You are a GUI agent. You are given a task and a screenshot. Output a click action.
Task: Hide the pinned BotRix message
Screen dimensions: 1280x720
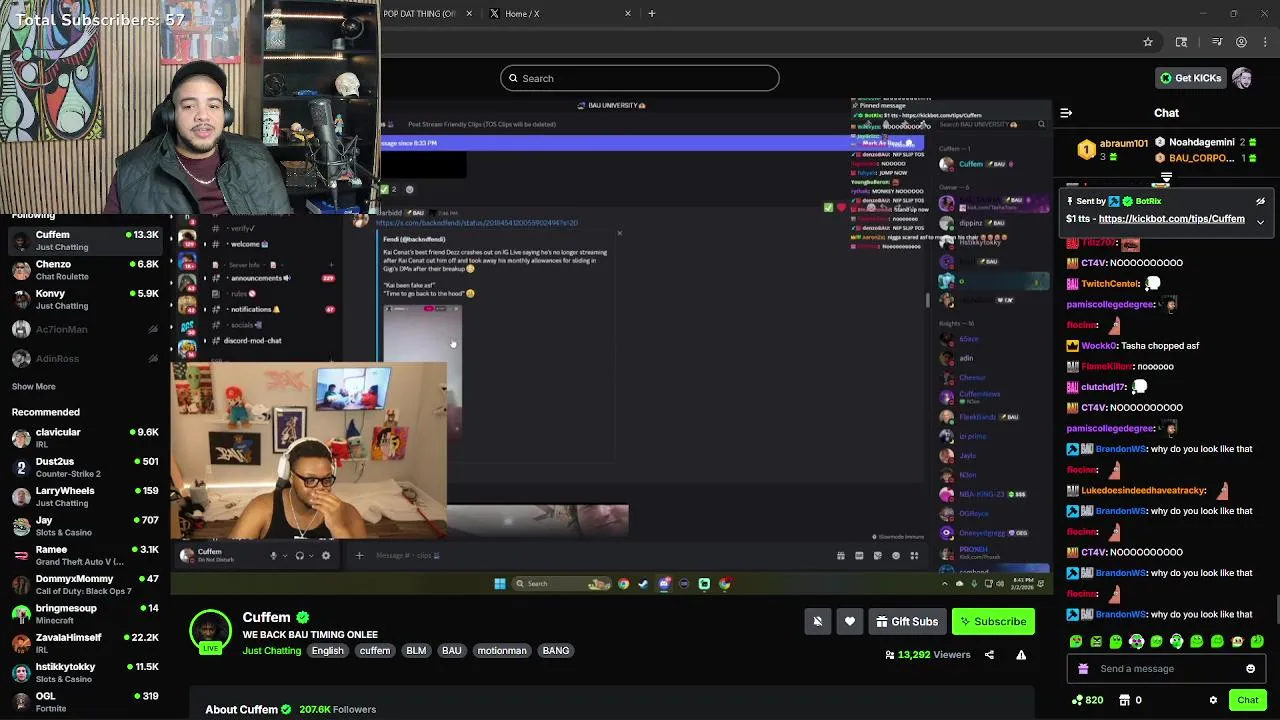[x=1260, y=201]
